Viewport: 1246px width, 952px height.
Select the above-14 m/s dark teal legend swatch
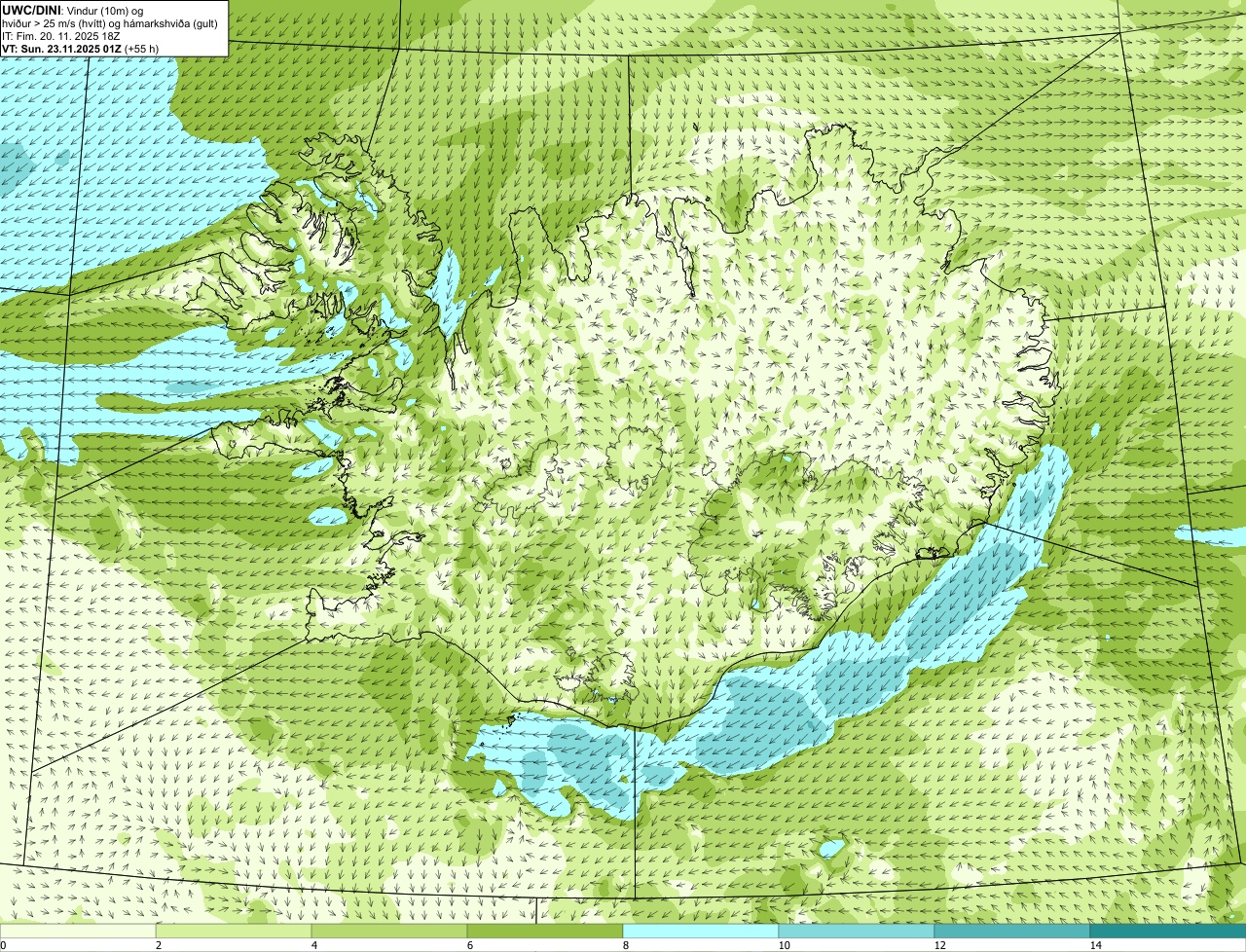pos(1168,931)
